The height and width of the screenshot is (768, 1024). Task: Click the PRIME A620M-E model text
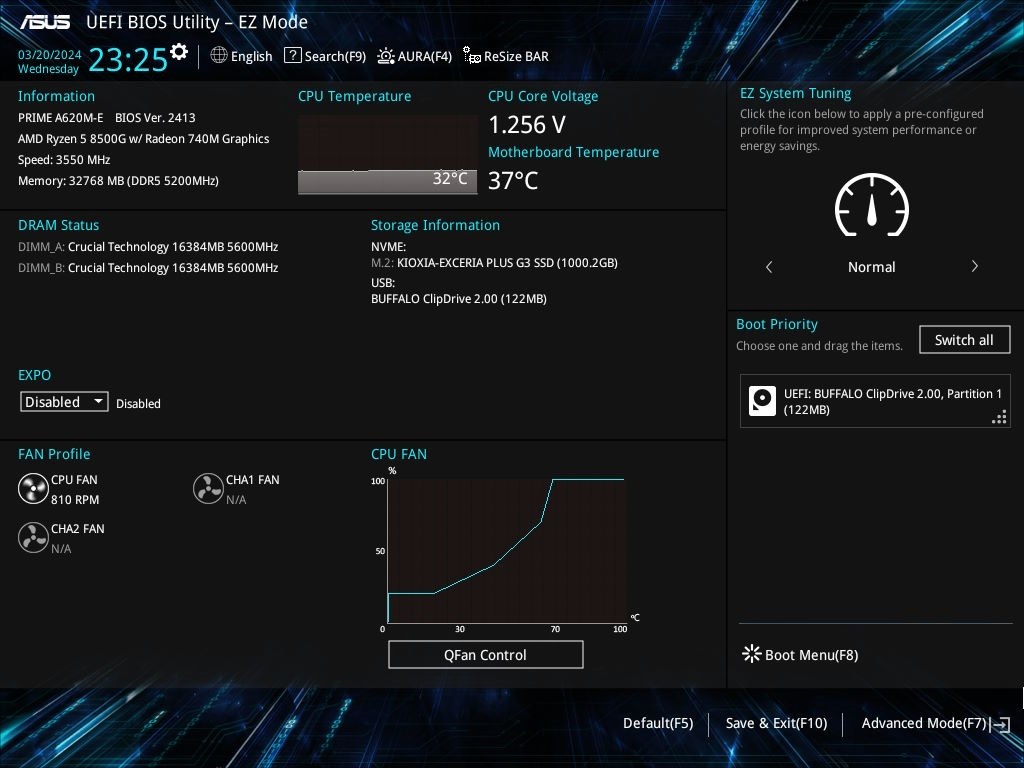click(x=60, y=118)
